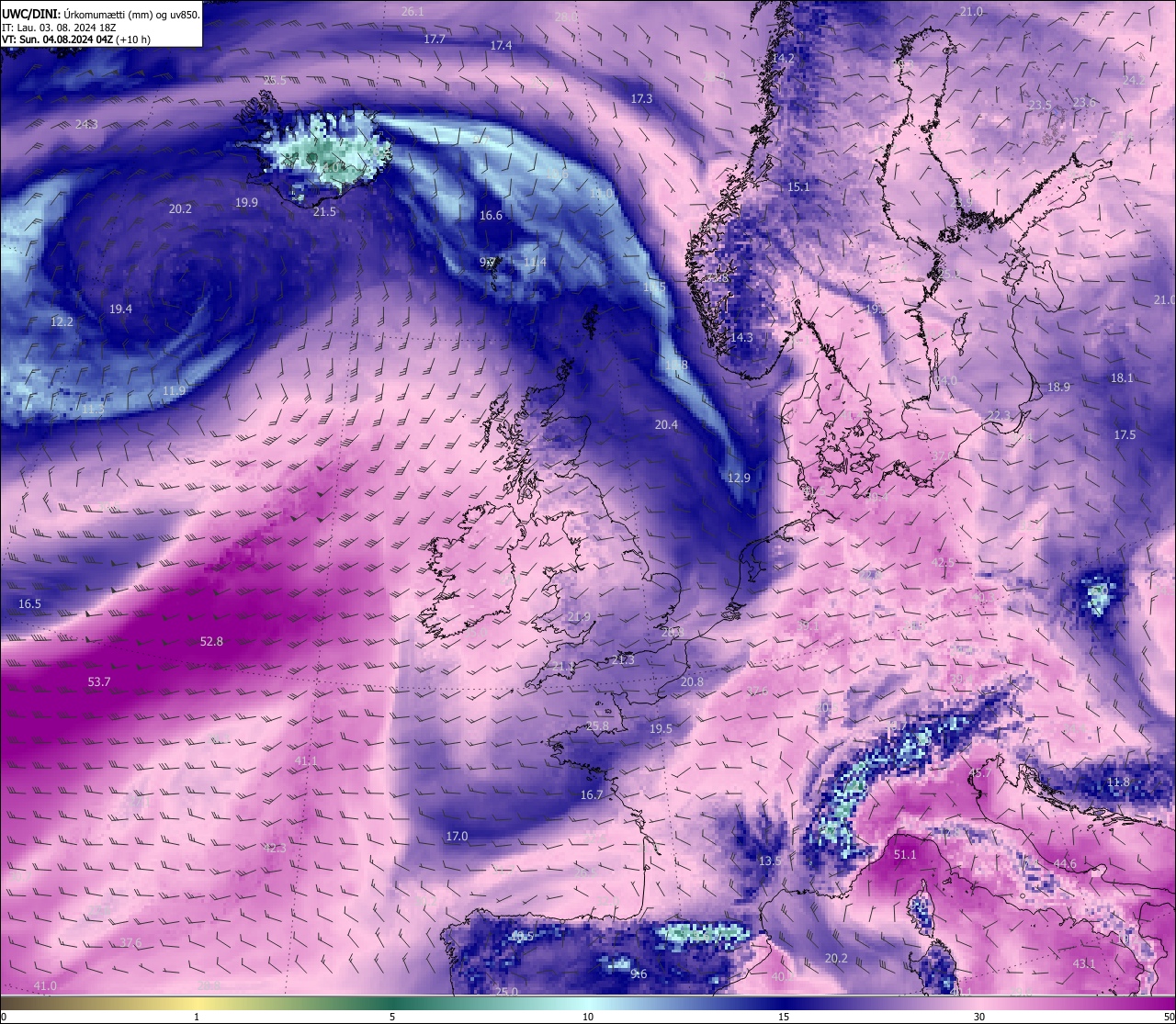This screenshot has height=1024, width=1176.
Task: Click the 25.8 value over Brittany
Action: point(597,726)
